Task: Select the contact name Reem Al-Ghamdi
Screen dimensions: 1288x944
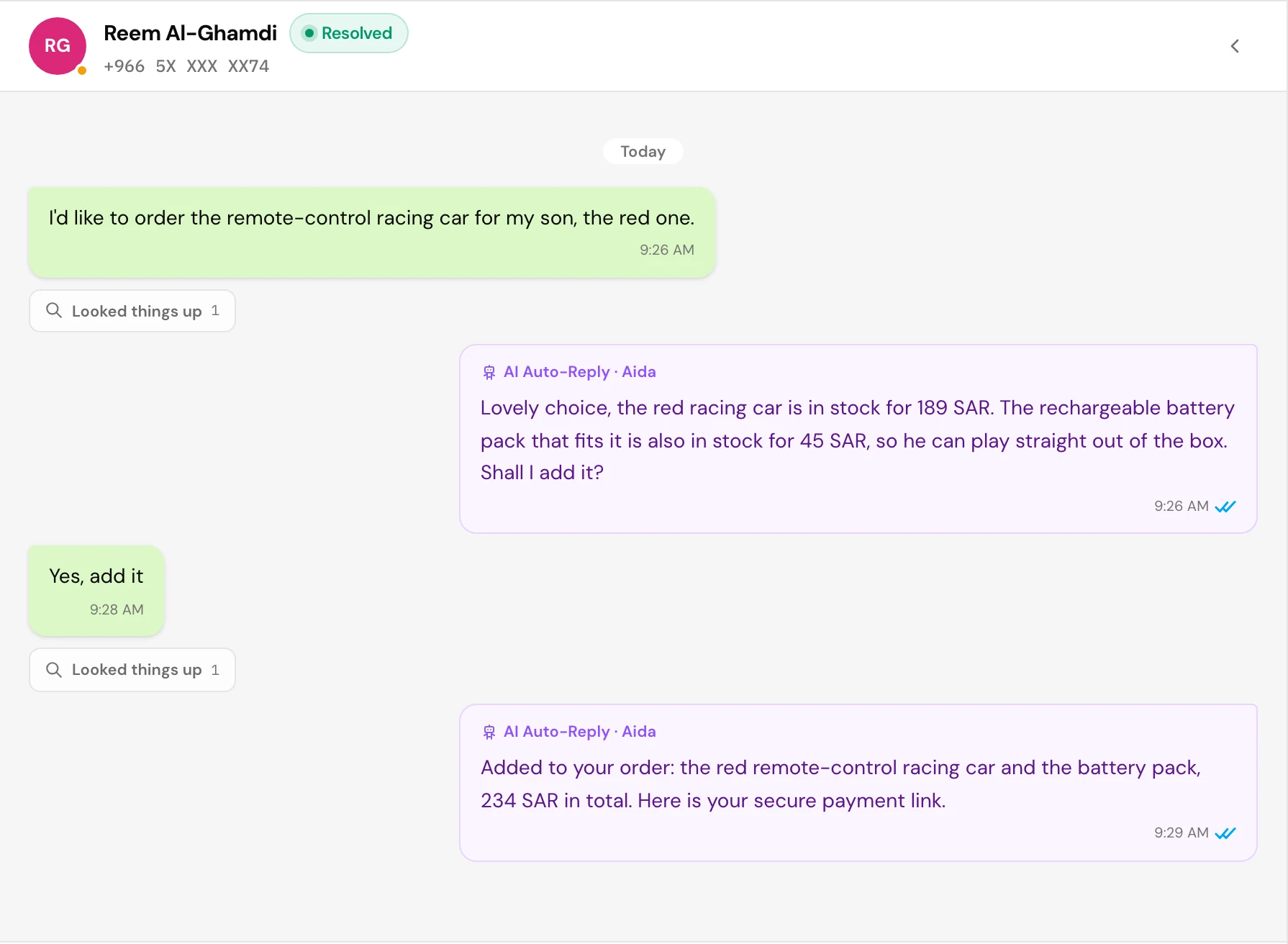Action: point(190,33)
